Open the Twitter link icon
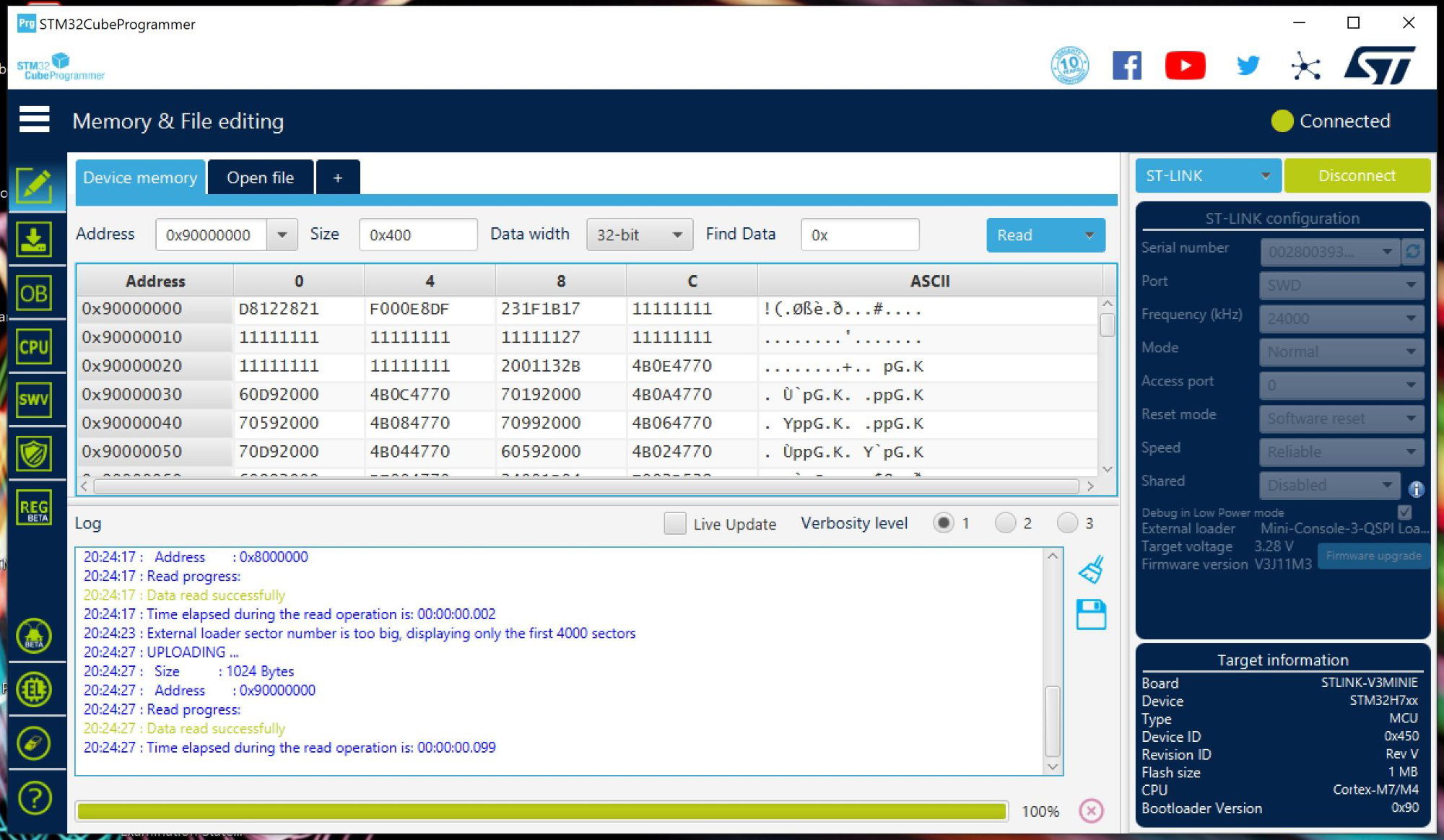The width and height of the screenshot is (1444, 840). click(x=1248, y=66)
